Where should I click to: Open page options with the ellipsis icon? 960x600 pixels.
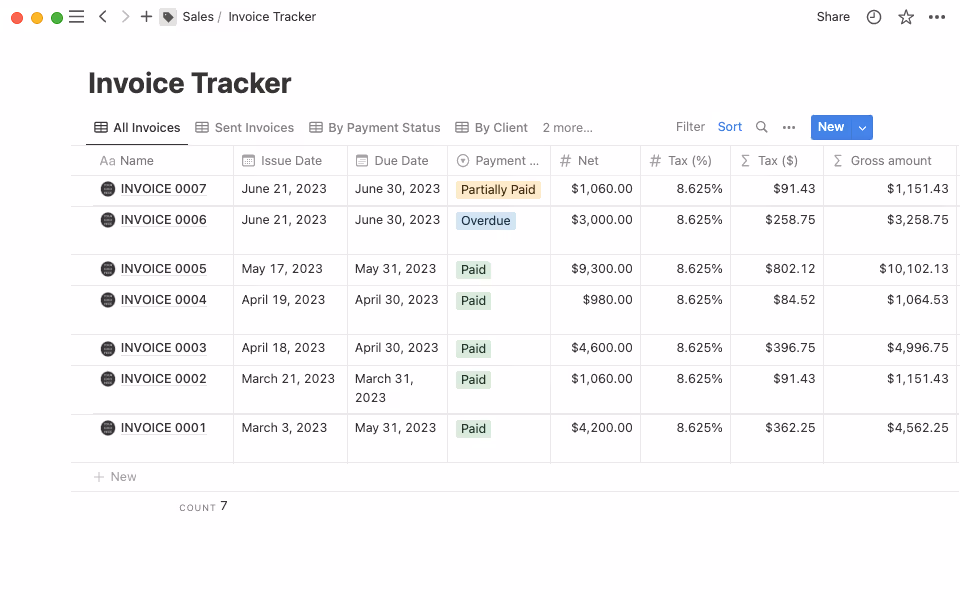tap(937, 17)
